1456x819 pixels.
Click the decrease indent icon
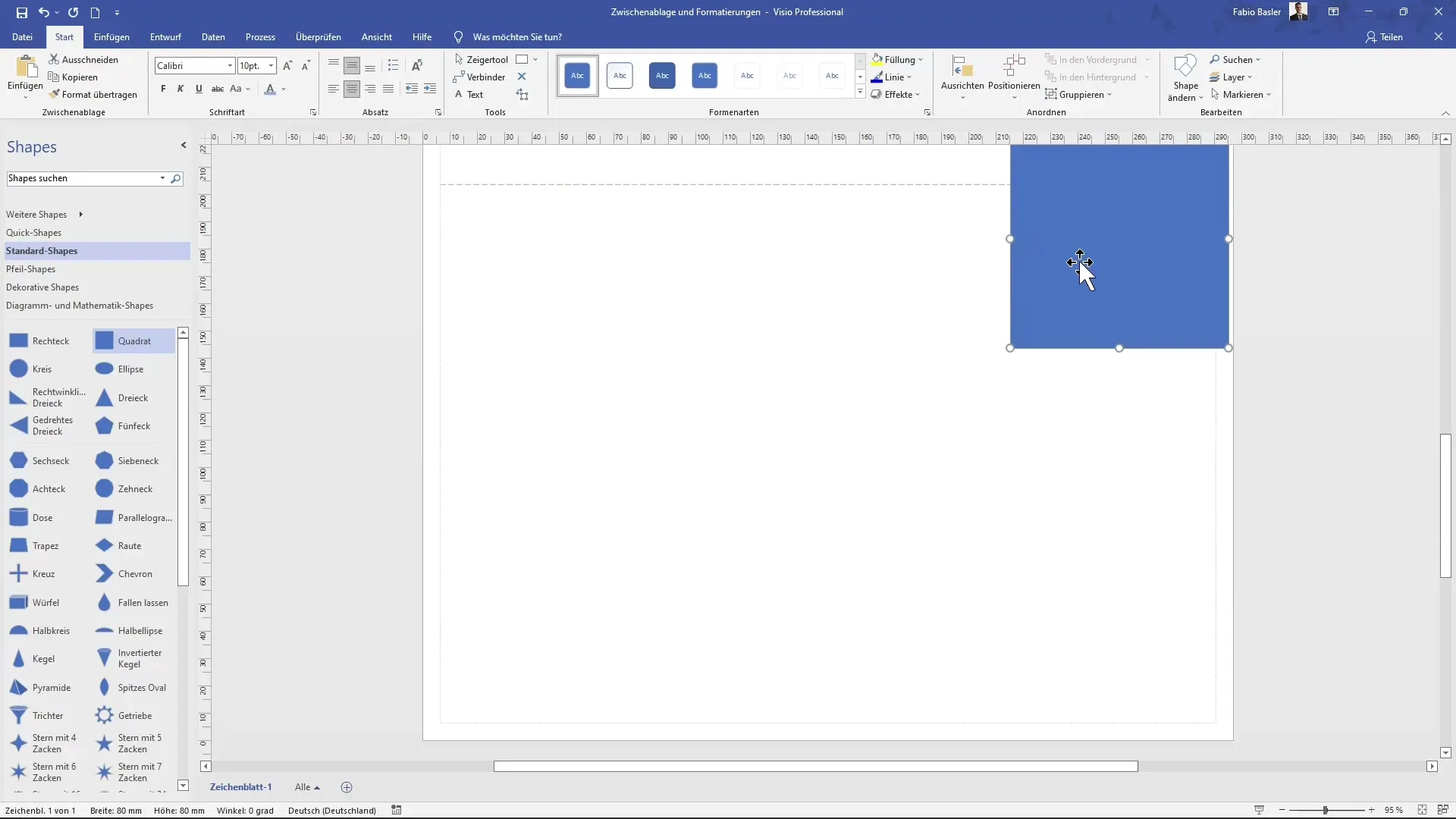tap(412, 89)
